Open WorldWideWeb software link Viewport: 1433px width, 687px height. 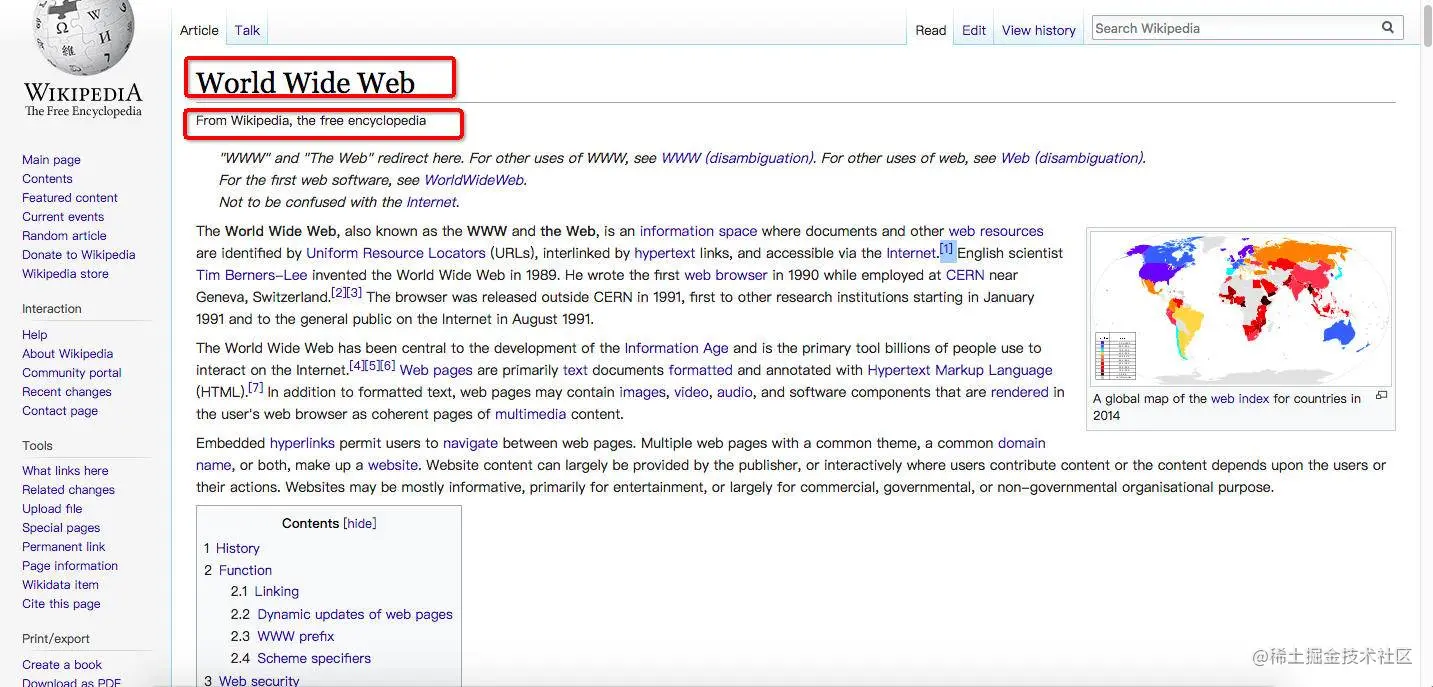(474, 180)
